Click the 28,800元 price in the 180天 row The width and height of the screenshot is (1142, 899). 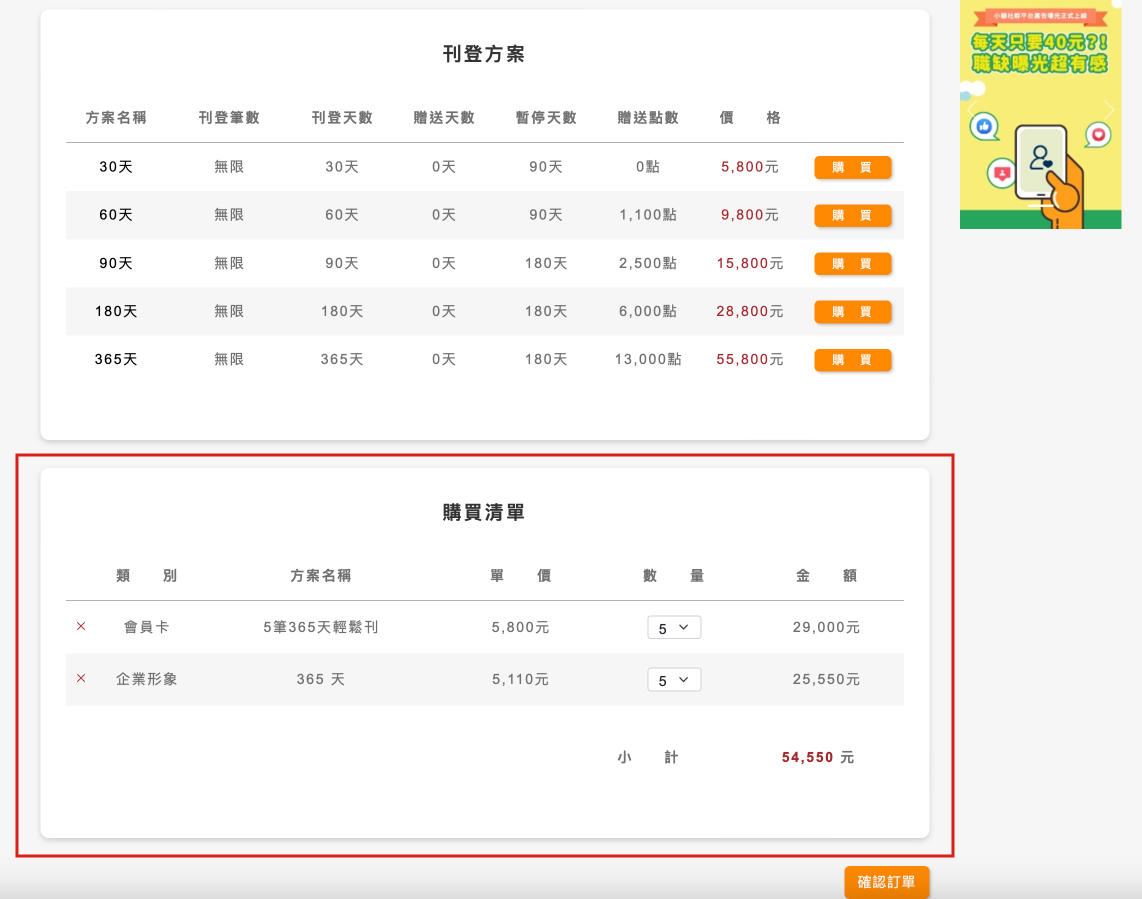pos(749,312)
